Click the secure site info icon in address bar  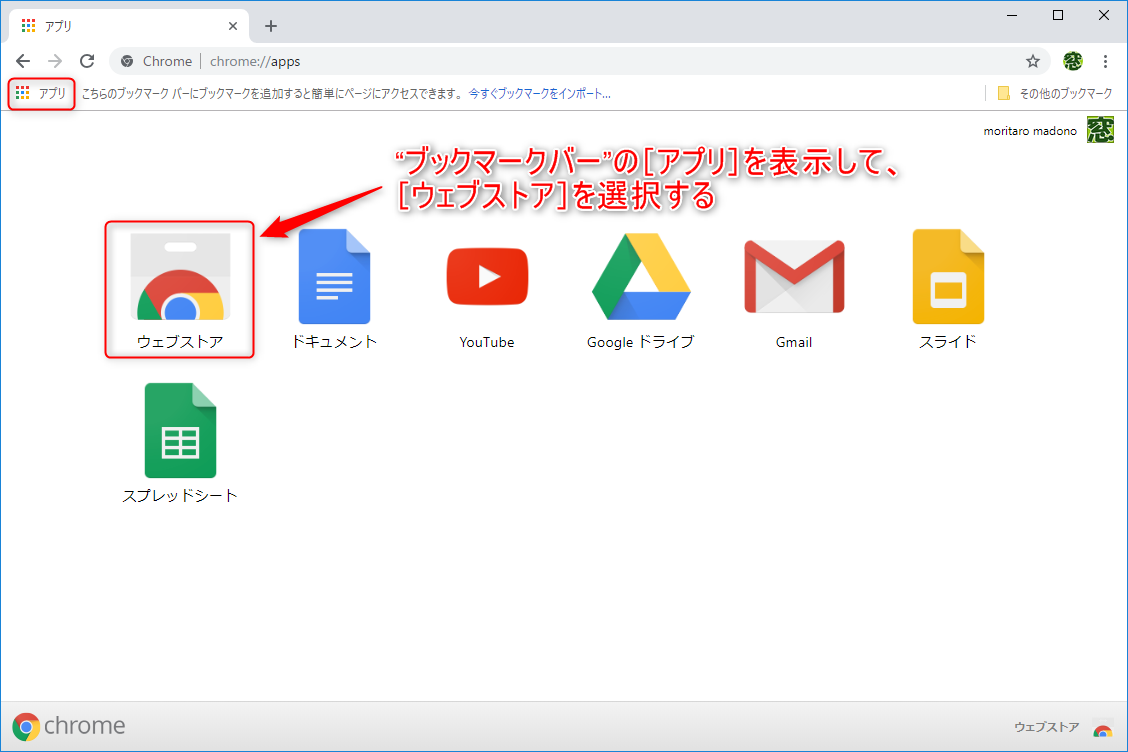[x=126, y=61]
